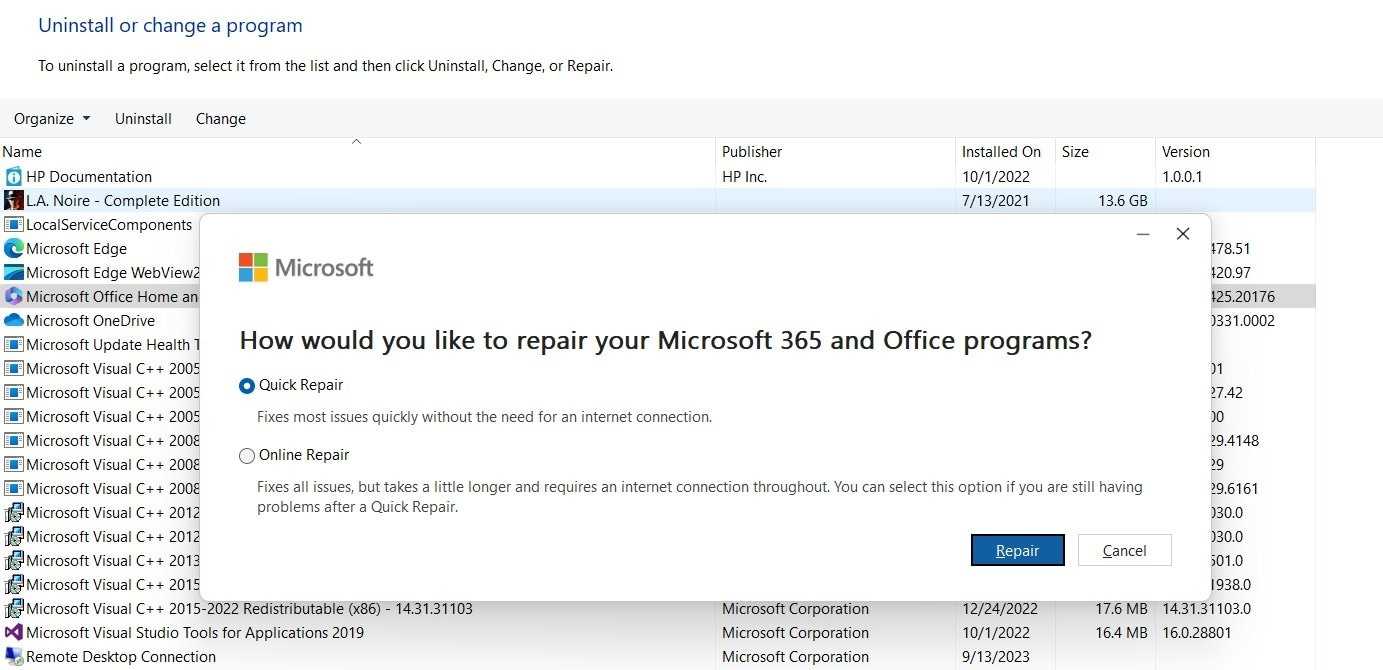This screenshot has height=670, width=1383.
Task: Sort by the Version column header
Action: point(1235,152)
